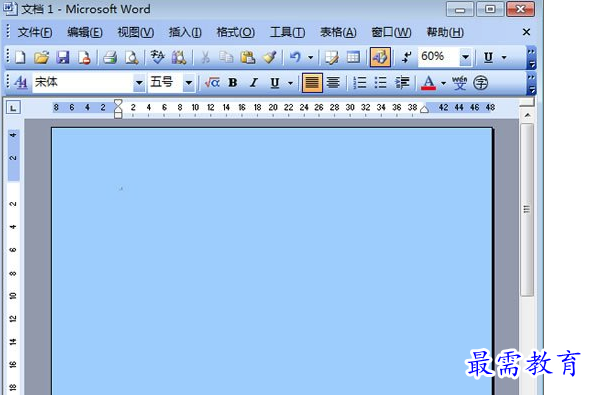Toggle the highlighted Drawing toolbar button
The image size is (589, 395).
click(x=380, y=57)
